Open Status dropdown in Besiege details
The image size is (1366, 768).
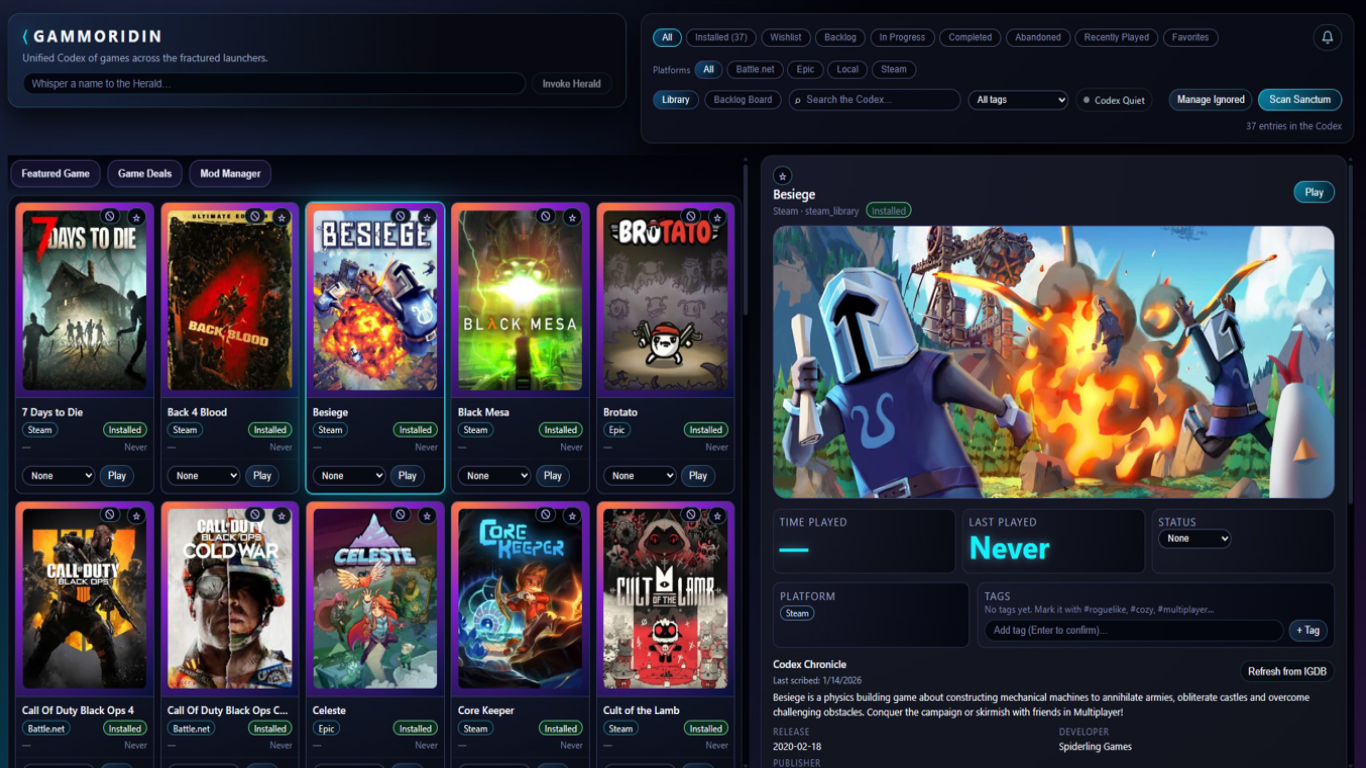click(x=1194, y=538)
